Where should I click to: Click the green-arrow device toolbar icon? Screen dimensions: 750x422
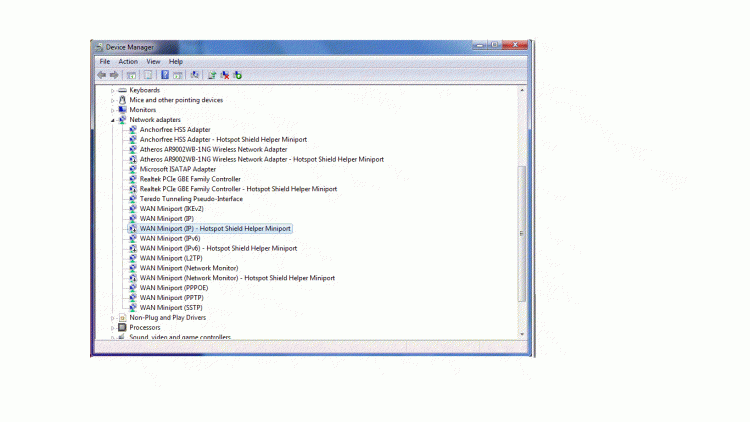pos(238,75)
